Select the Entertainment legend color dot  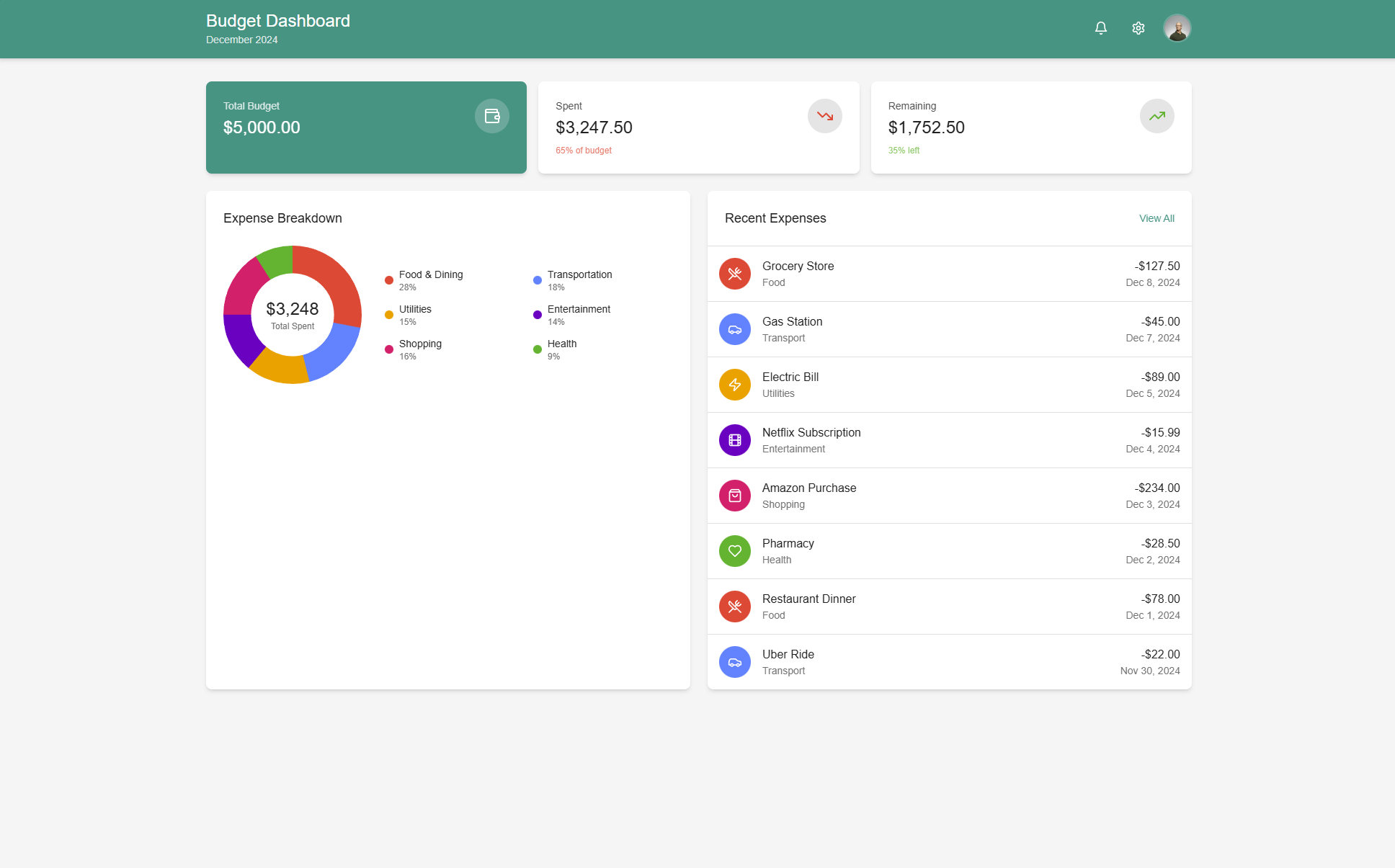(x=538, y=315)
